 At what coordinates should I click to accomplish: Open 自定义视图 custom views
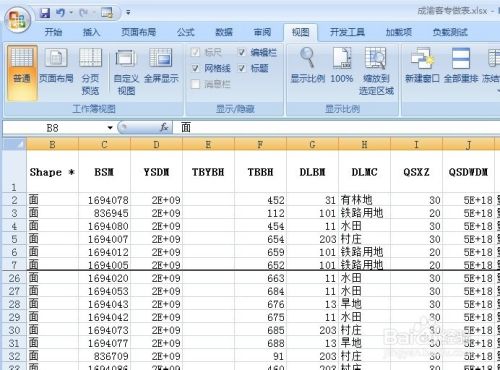coord(126,71)
